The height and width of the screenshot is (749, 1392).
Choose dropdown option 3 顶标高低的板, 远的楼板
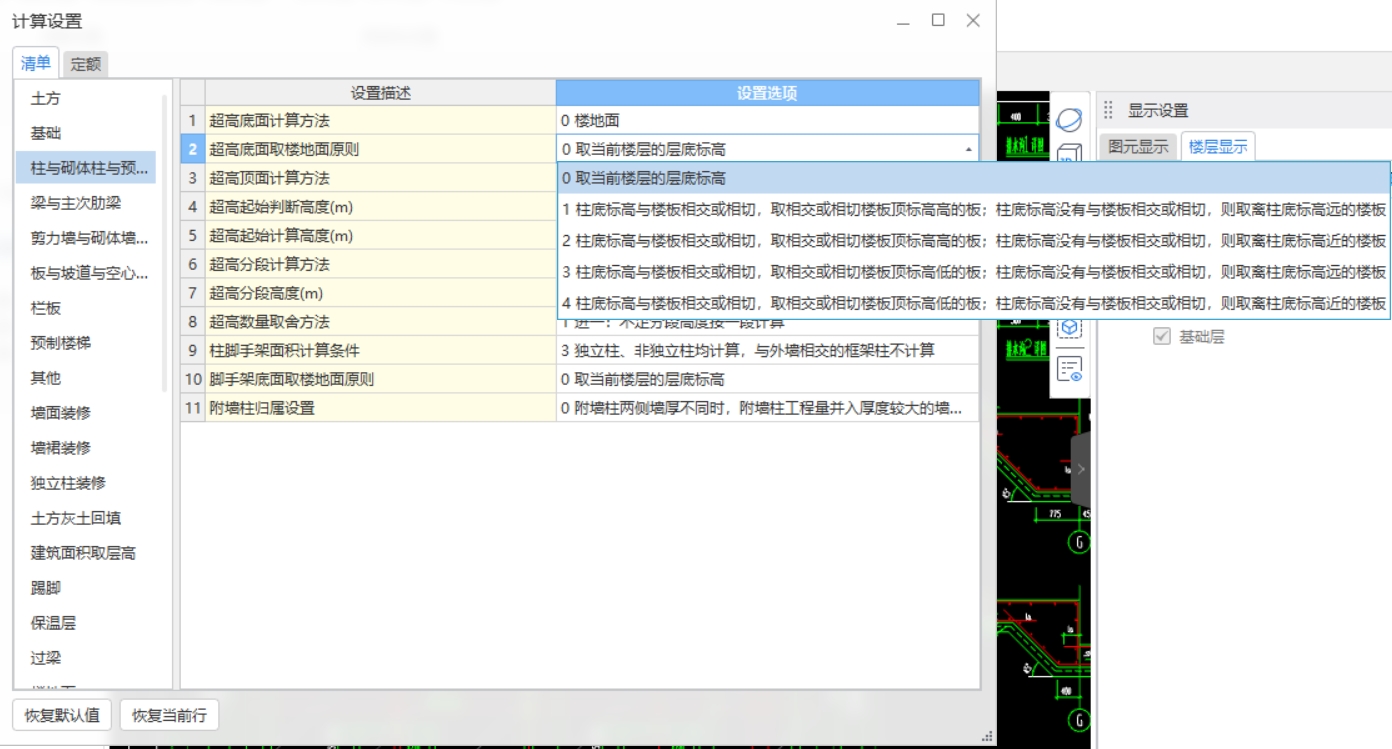coord(973,271)
